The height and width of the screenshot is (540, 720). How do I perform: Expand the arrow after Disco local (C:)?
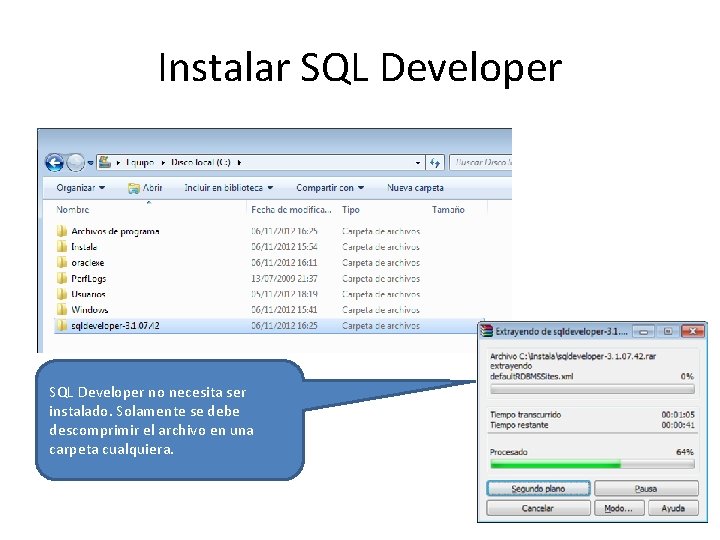pyautogui.click(x=239, y=163)
